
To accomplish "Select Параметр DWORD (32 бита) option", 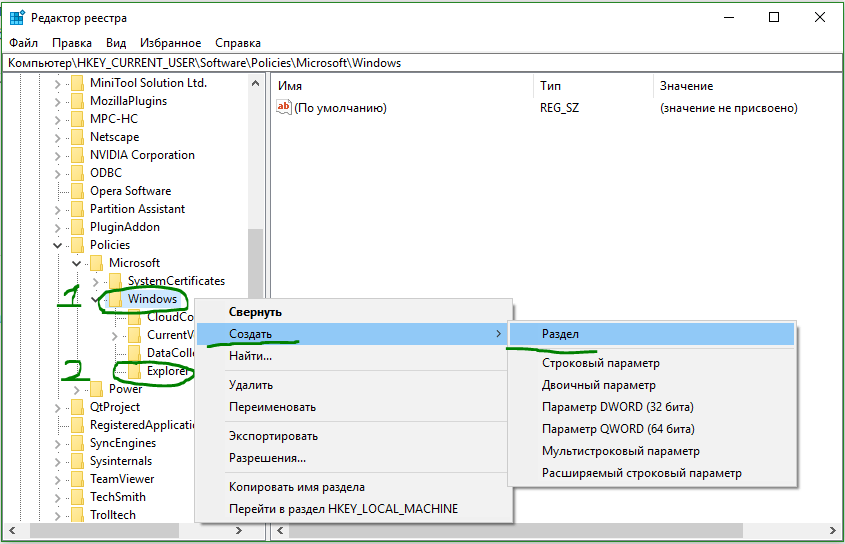I will [617, 407].
